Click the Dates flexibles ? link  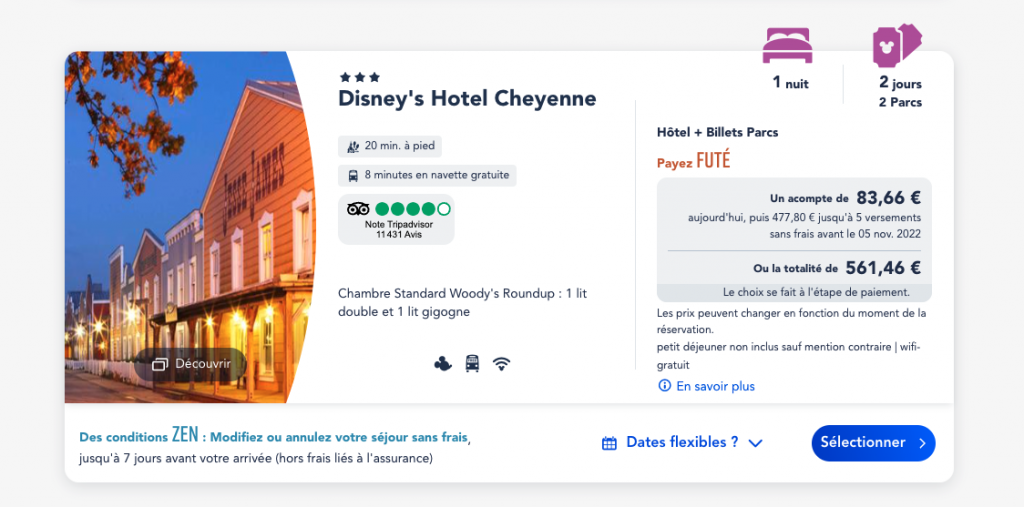coord(682,442)
